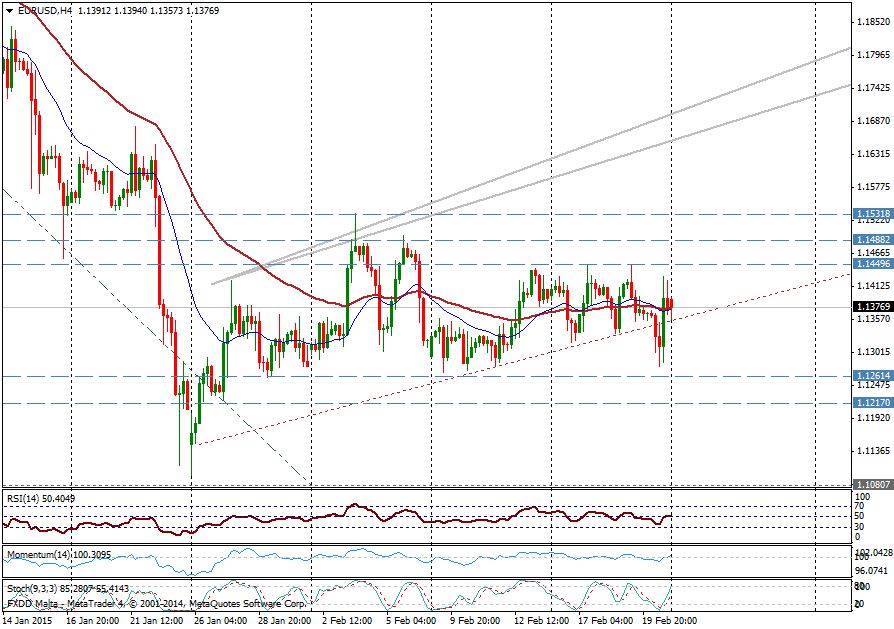894x629 pixels.
Task: Click the 1.14496 resistance level label
Action: click(x=873, y=264)
